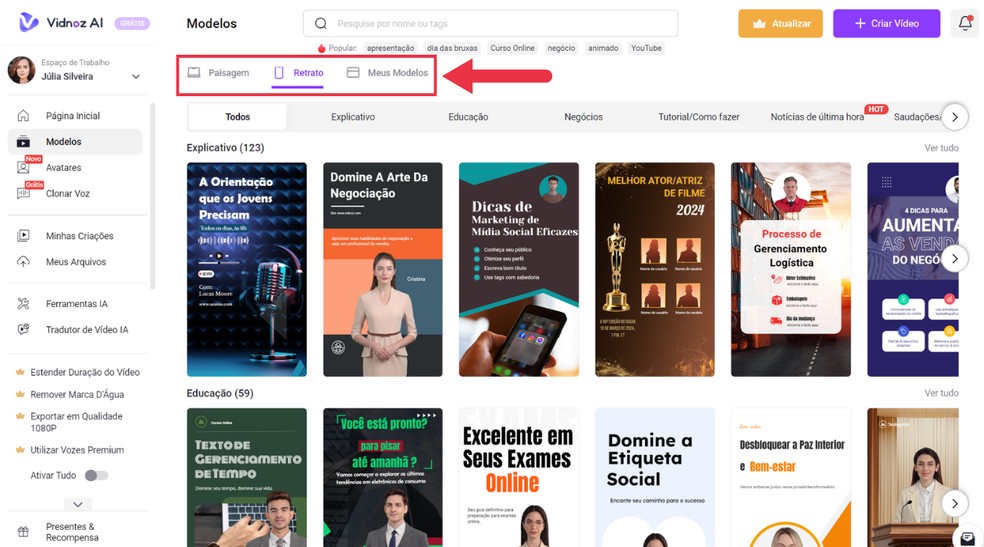Open the chat support icon
This screenshot has width=984, height=547.
coord(968,538)
